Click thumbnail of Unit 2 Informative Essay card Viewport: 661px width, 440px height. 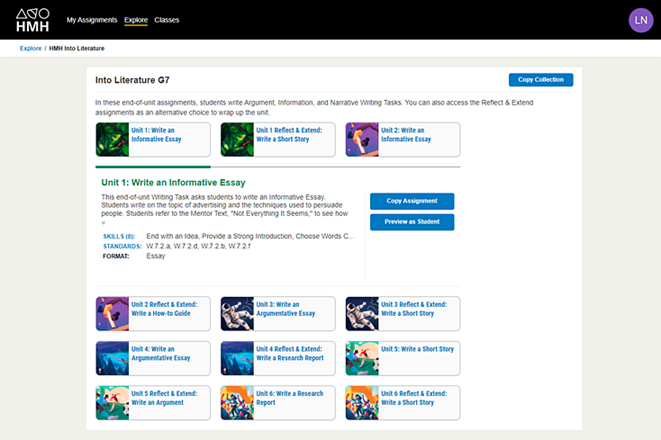click(x=362, y=140)
